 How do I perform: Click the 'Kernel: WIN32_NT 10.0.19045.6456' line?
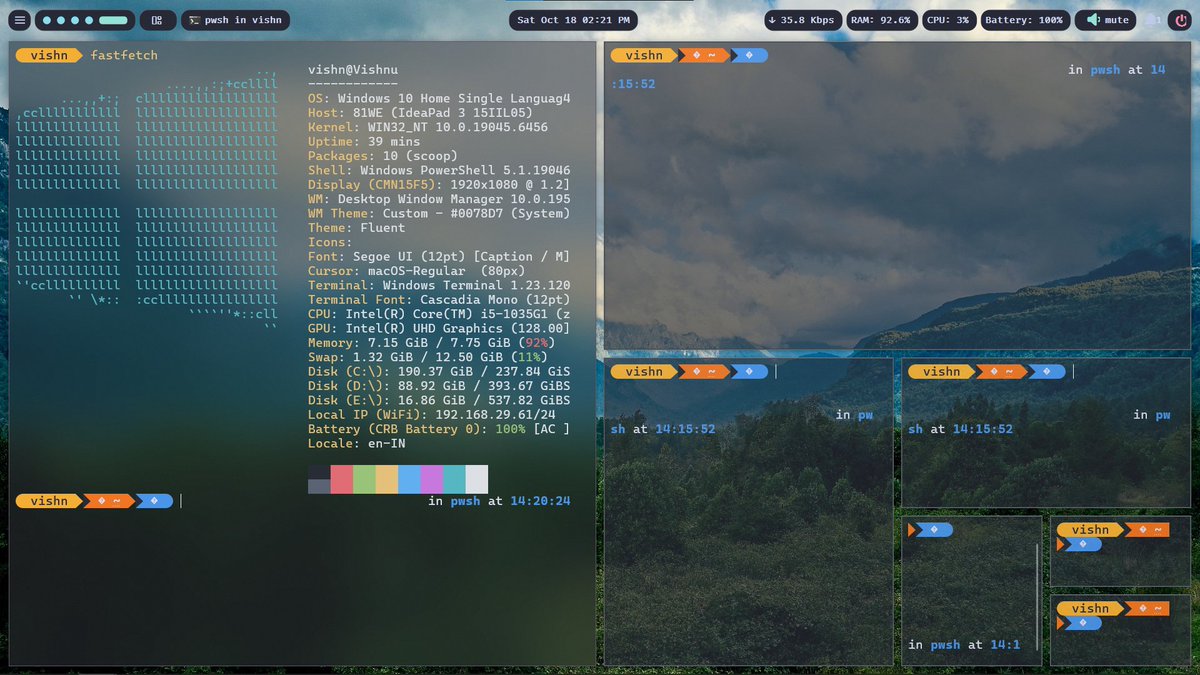coord(428,127)
